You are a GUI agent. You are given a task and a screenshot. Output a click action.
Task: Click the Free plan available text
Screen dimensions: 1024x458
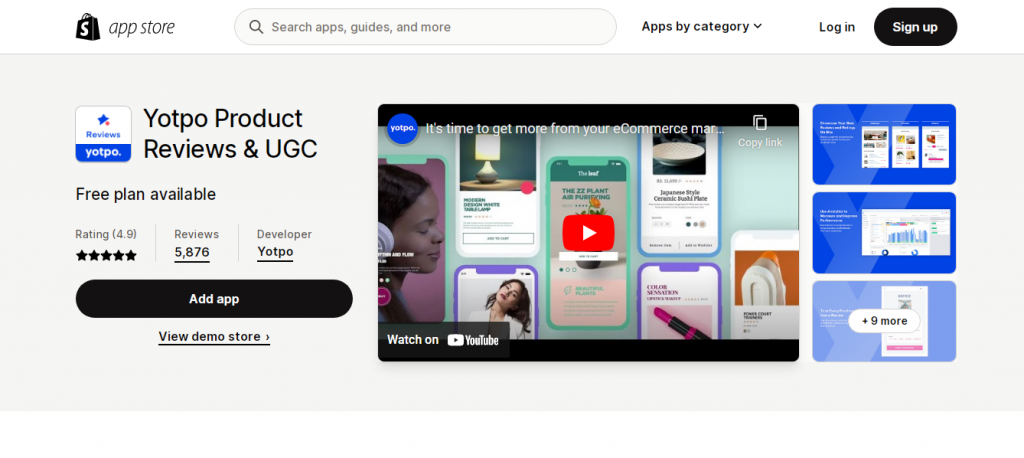coord(146,194)
